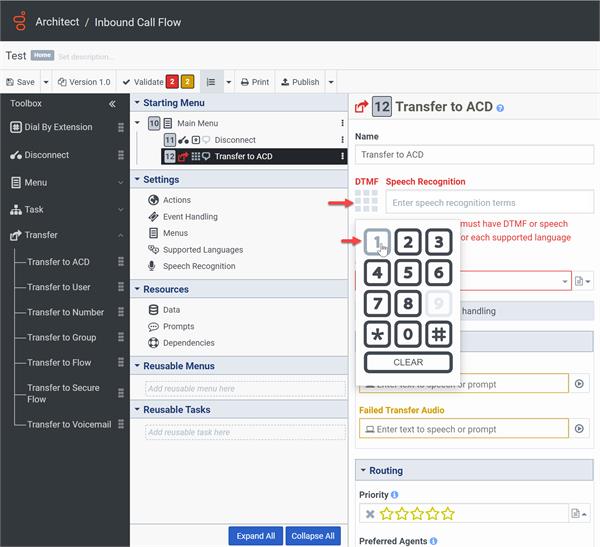This screenshot has height=547, width=600.
Task: Publish the call flow
Action: click(300, 82)
